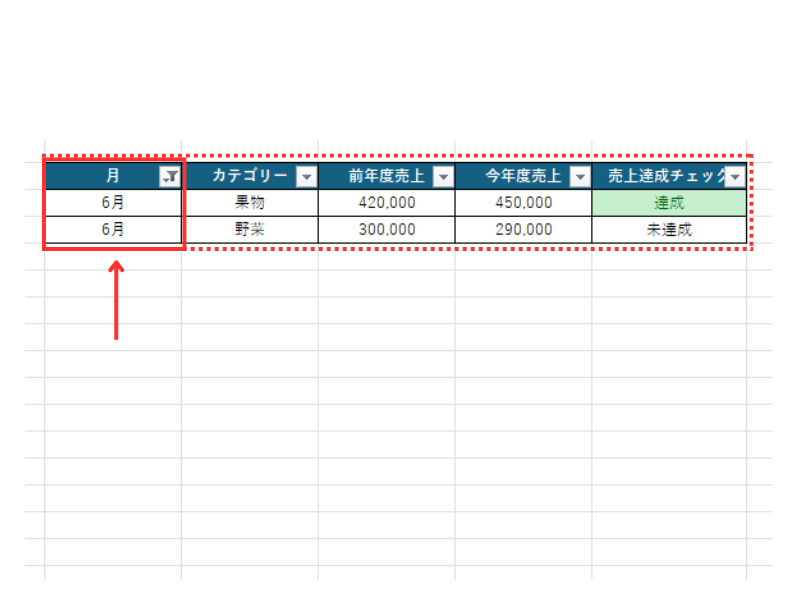
Task: Open the 売上達成チェック filter dropdown arrow
Action: coord(736,177)
